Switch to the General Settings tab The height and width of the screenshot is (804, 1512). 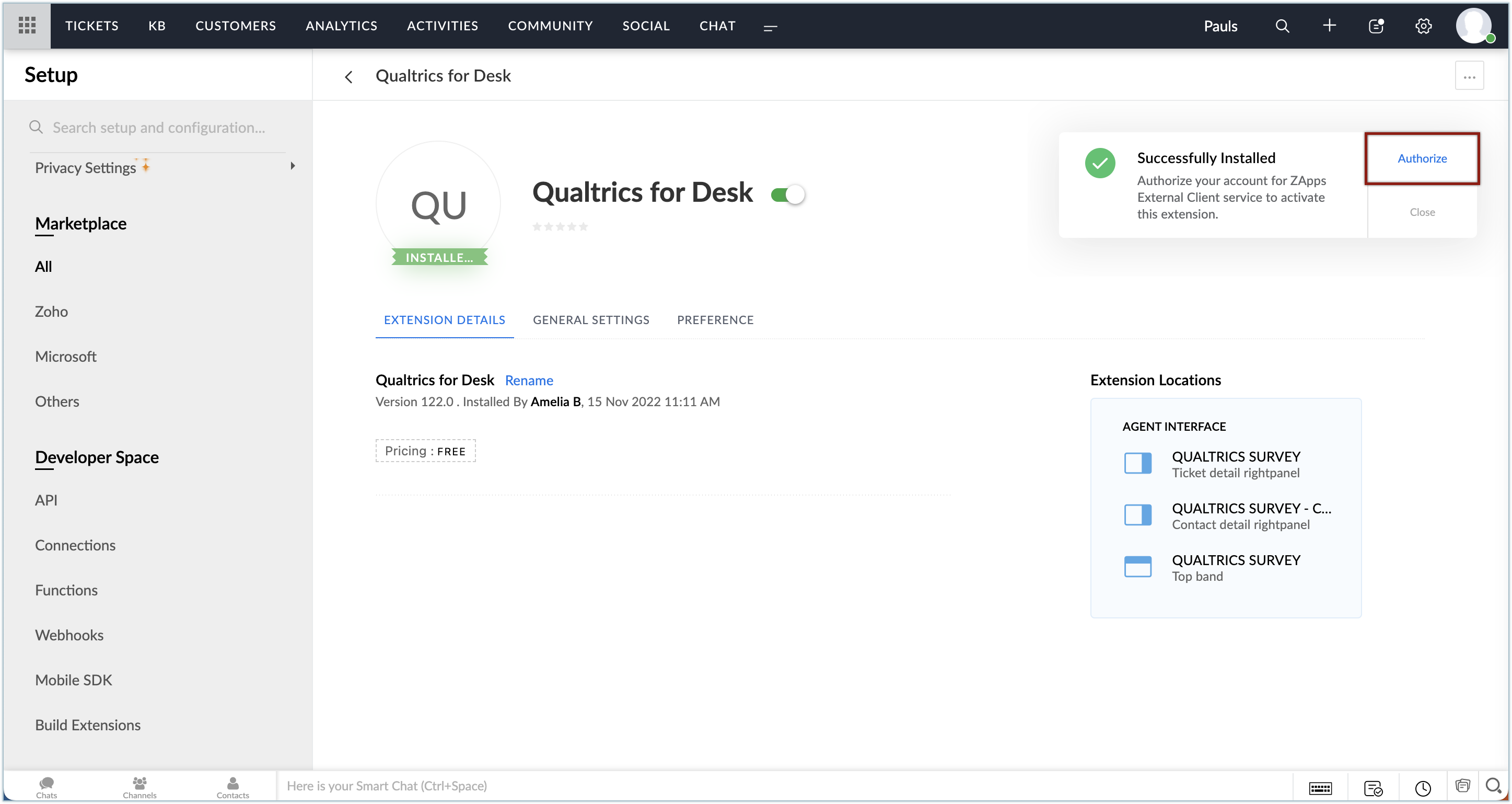[590, 320]
